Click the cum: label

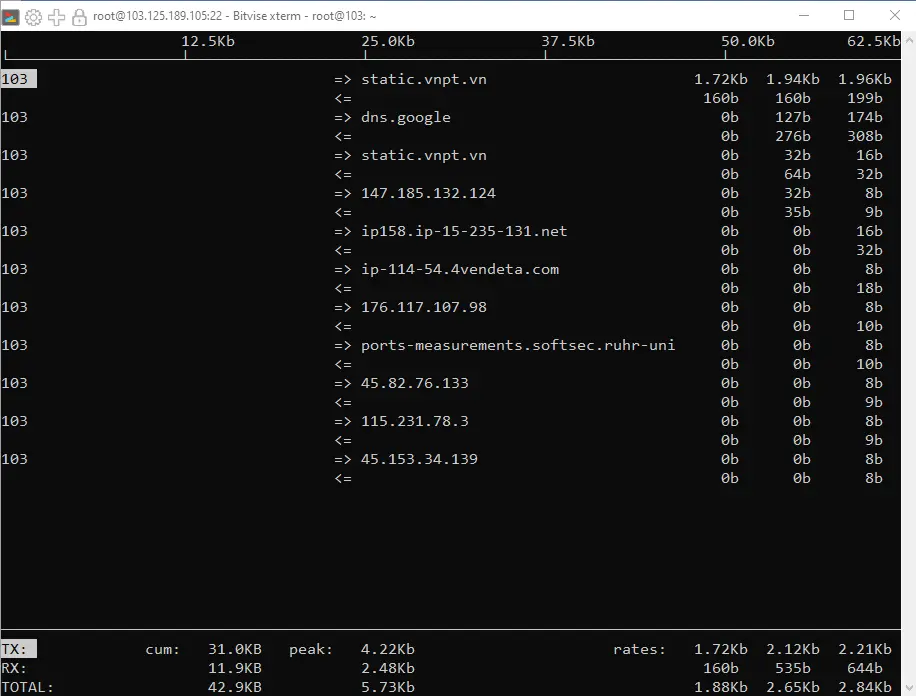click(x=162, y=649)
